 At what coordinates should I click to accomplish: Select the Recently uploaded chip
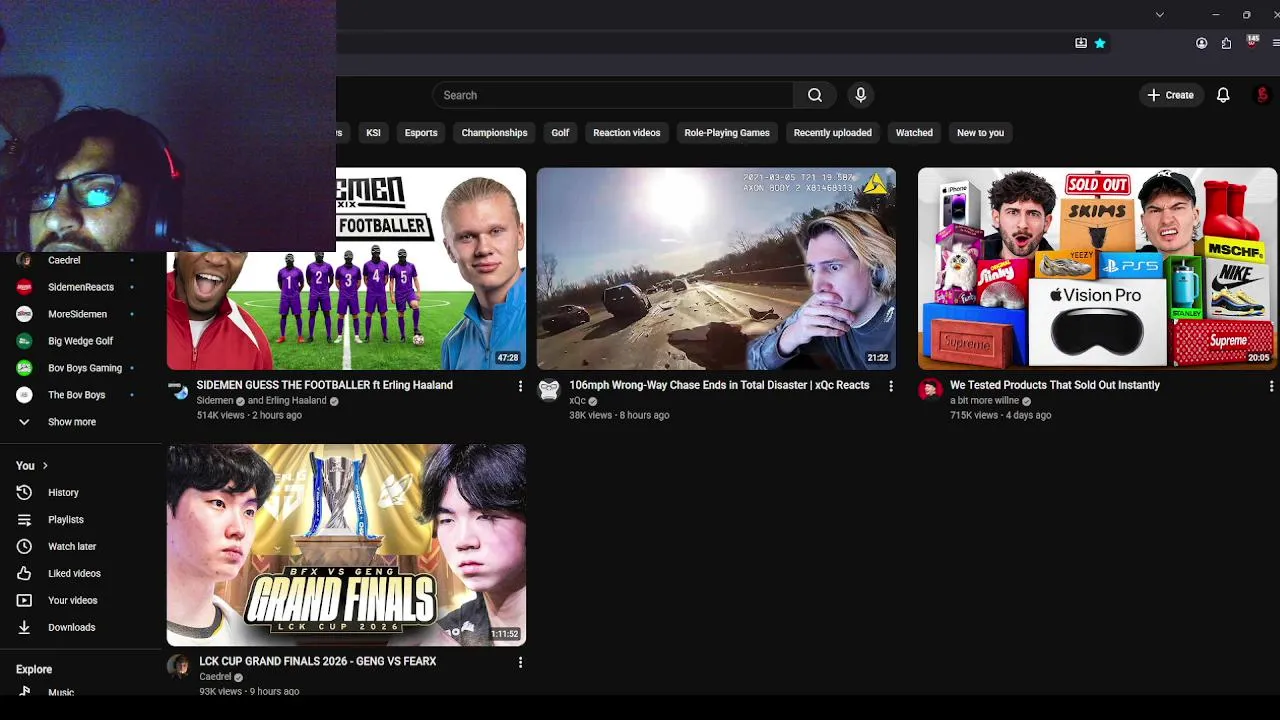coord(833,133)
